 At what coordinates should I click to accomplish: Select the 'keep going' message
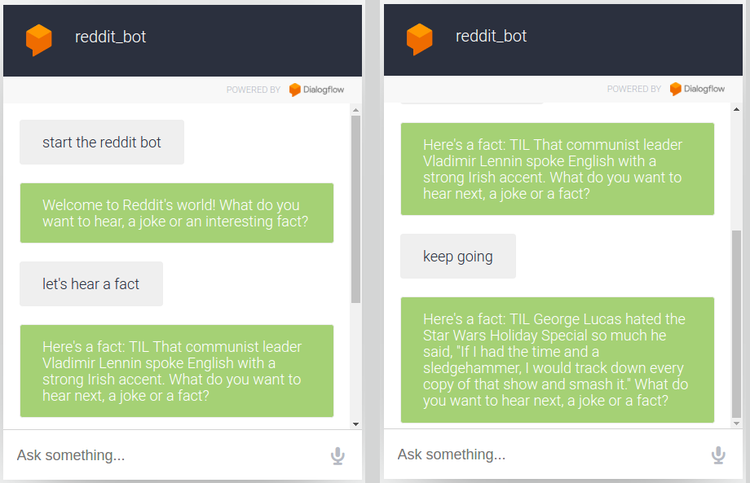(458, 256)
